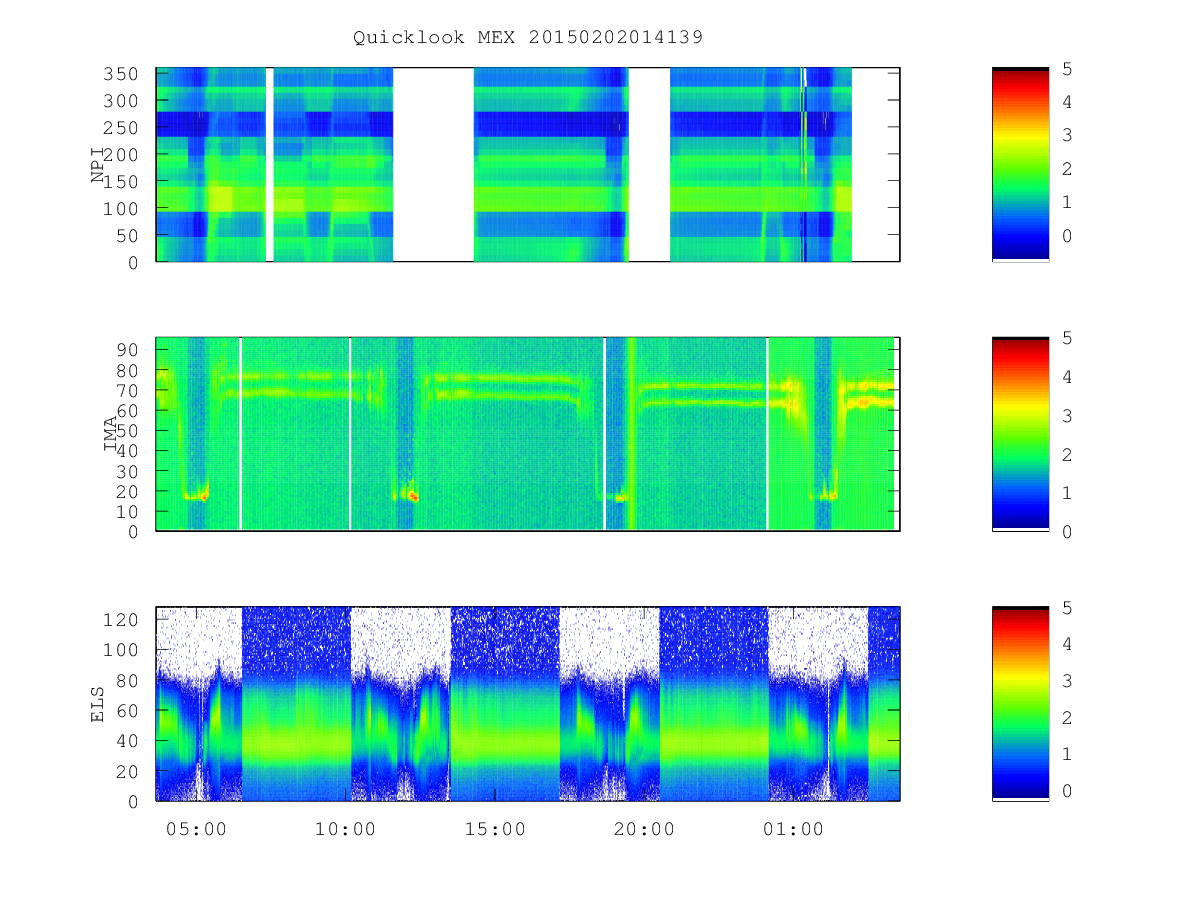Click the color scale bar beside the NPI panel

[x=1020, y=165]
